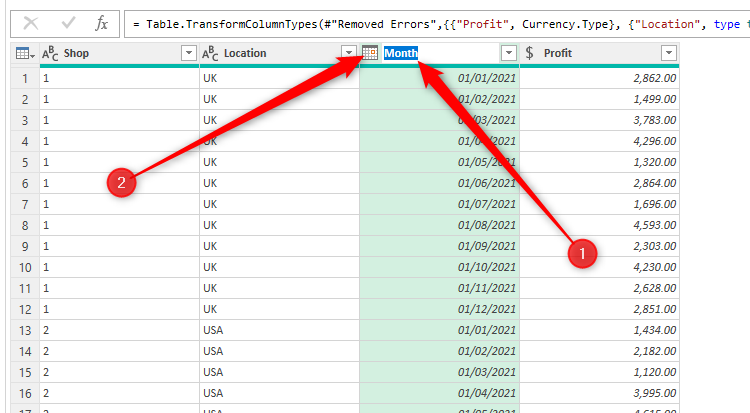
Task: Select row number 5
Action: (25, 162)
